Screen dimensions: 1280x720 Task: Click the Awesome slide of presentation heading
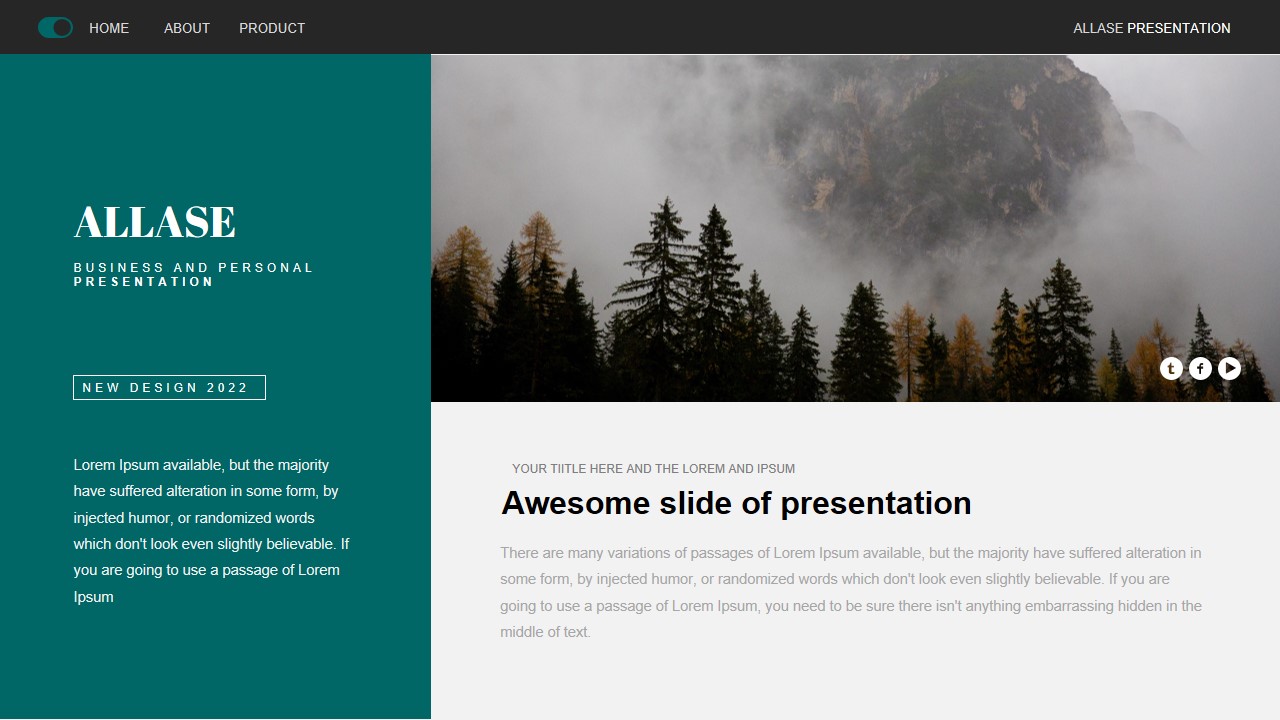736,503
